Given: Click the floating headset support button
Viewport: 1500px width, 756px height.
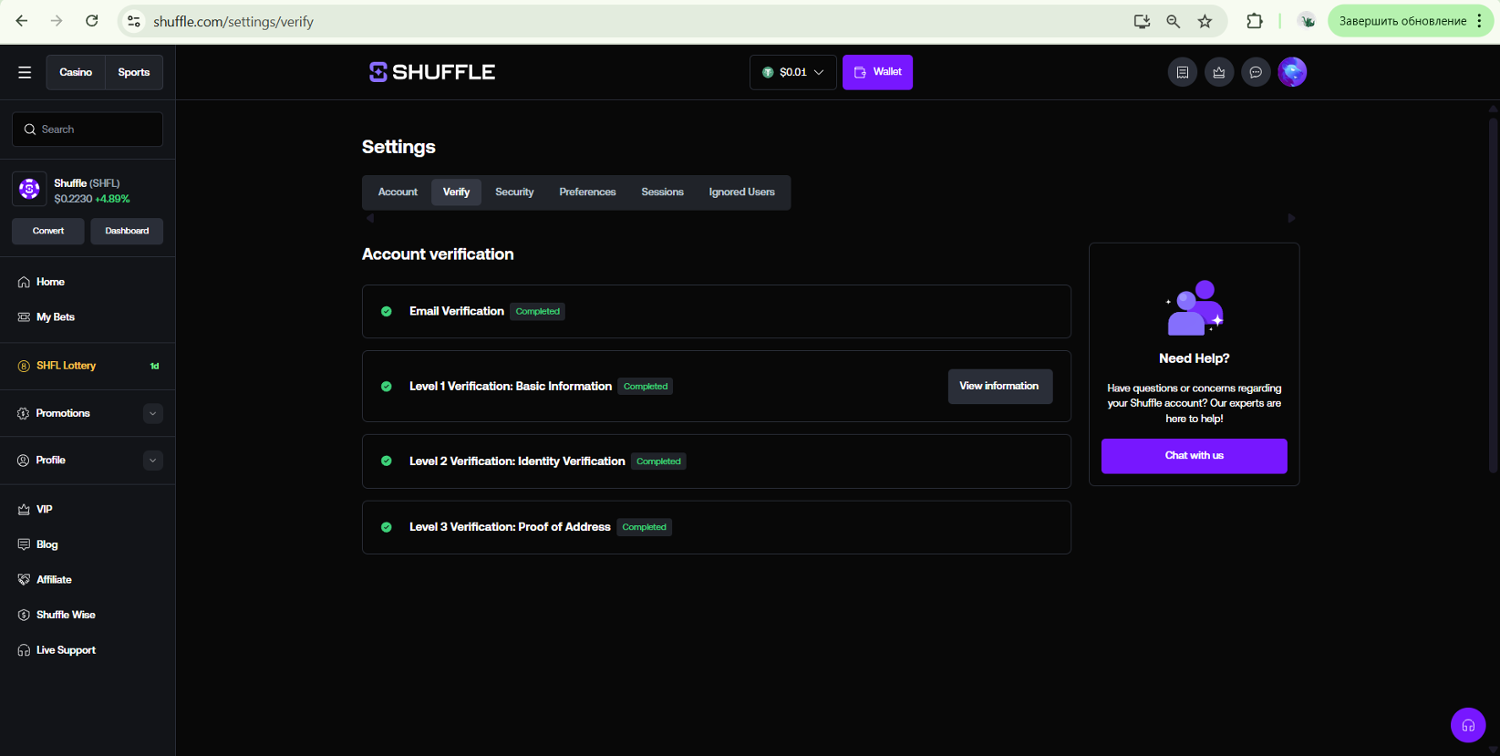Looking at the screenshot, I should click(1468, 725).
